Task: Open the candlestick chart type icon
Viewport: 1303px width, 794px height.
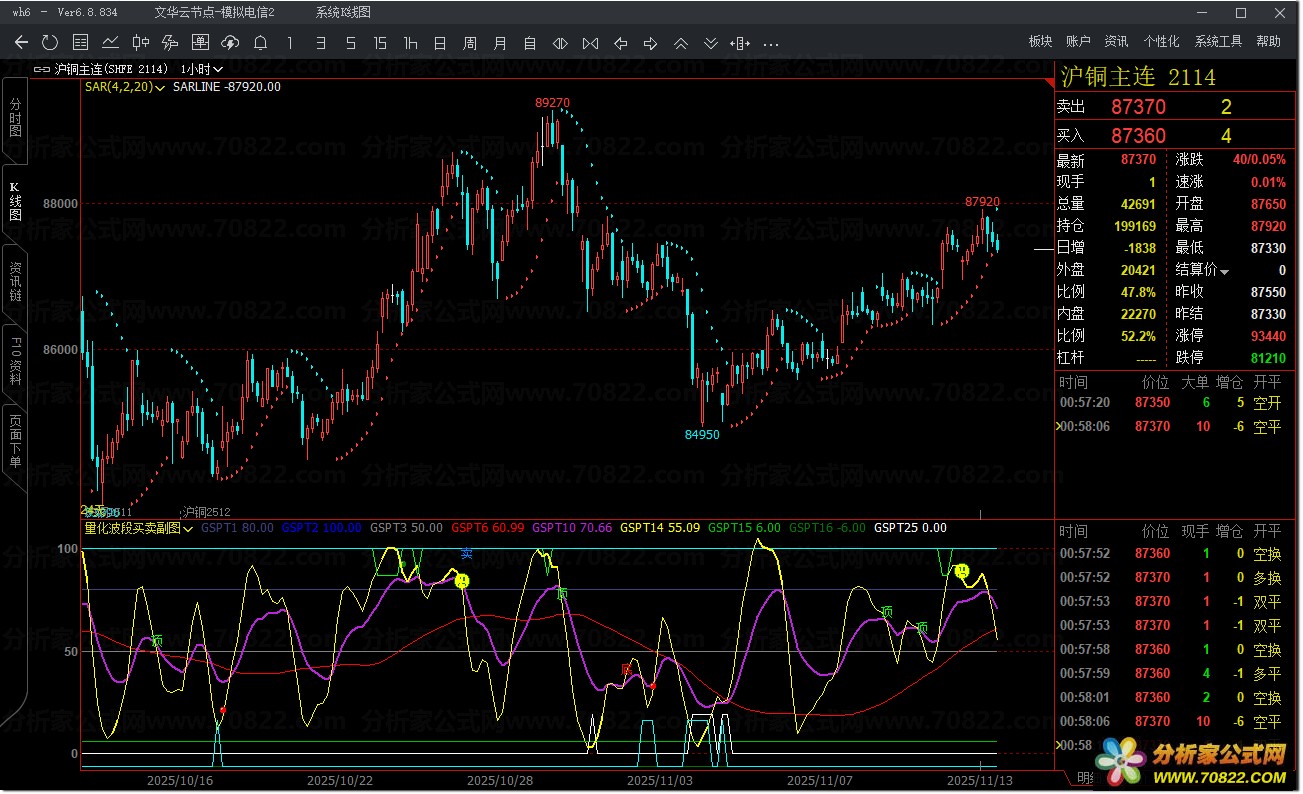Action: point(140,42)
